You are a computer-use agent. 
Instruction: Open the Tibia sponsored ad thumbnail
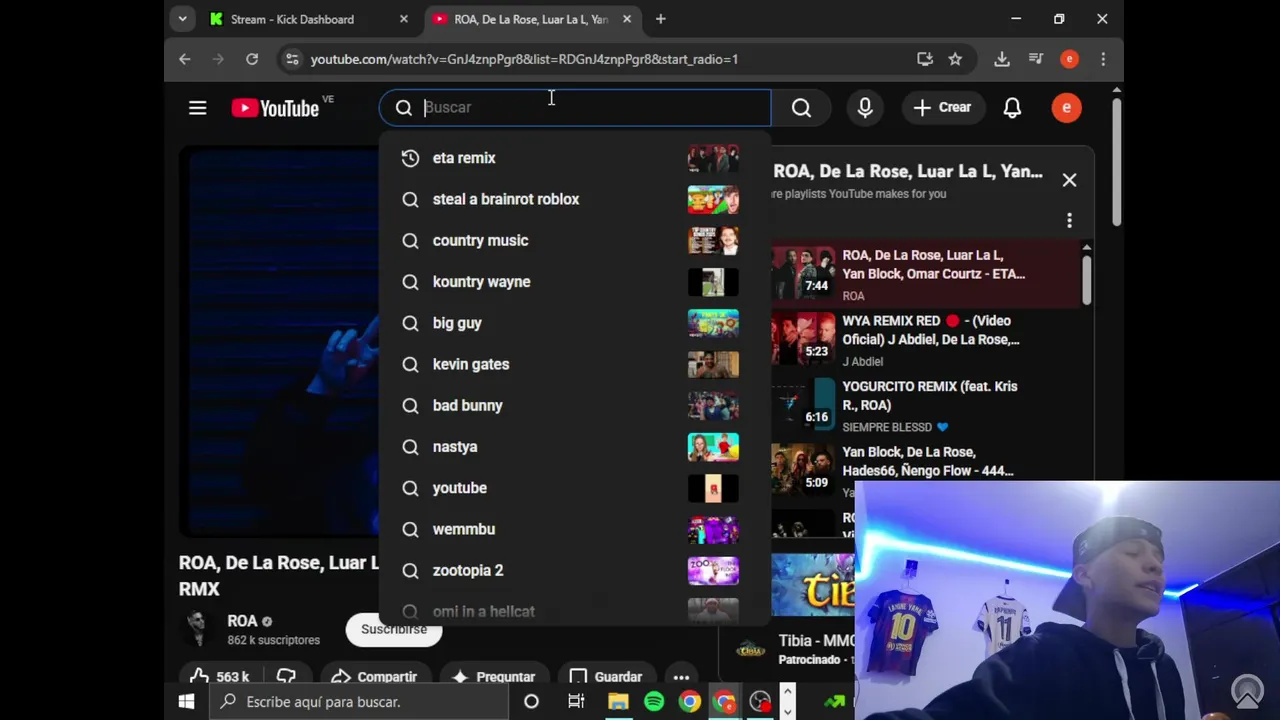(813, 585)
